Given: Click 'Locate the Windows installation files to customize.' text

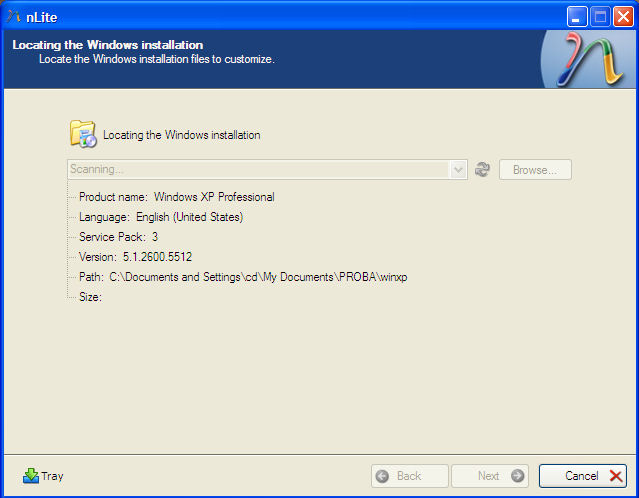Looking at the screenshot, I should pos(157,59).
